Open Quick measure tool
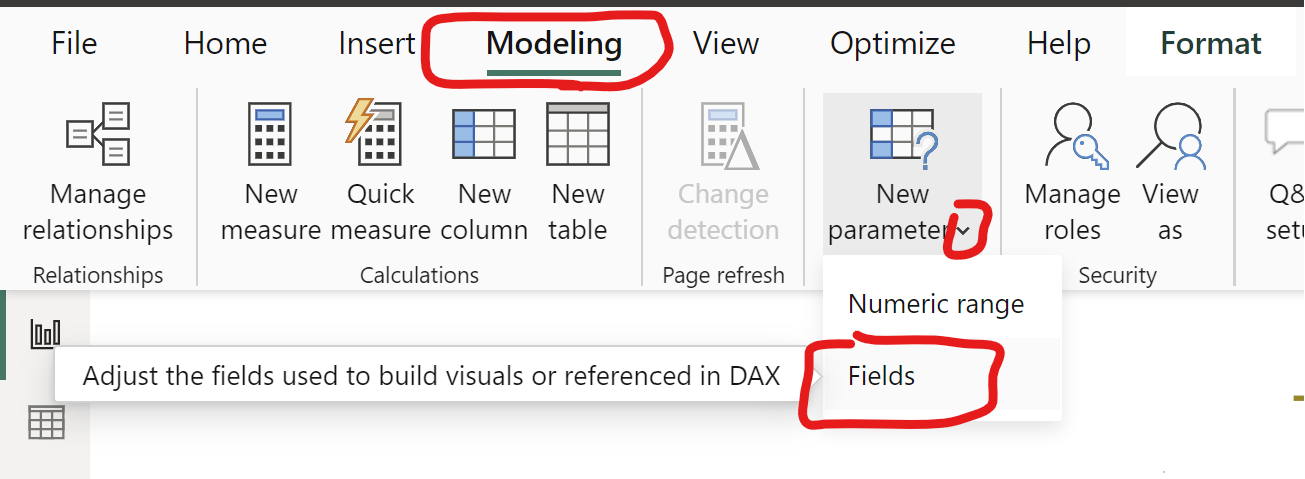The width and height of the screenshot is (1305, 479). point(380,135)
